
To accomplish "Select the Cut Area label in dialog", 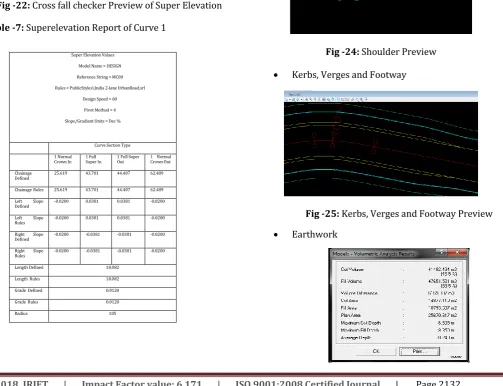I will point(349,301).
